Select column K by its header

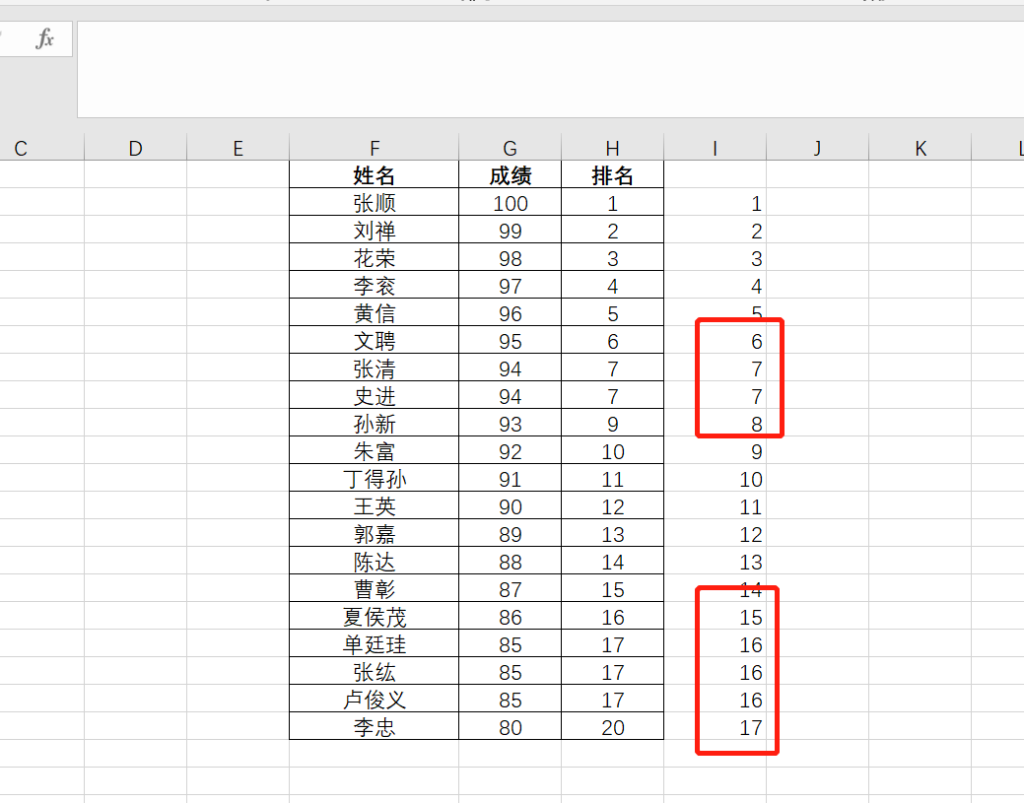pyautogui.click(x=920, y=148)
